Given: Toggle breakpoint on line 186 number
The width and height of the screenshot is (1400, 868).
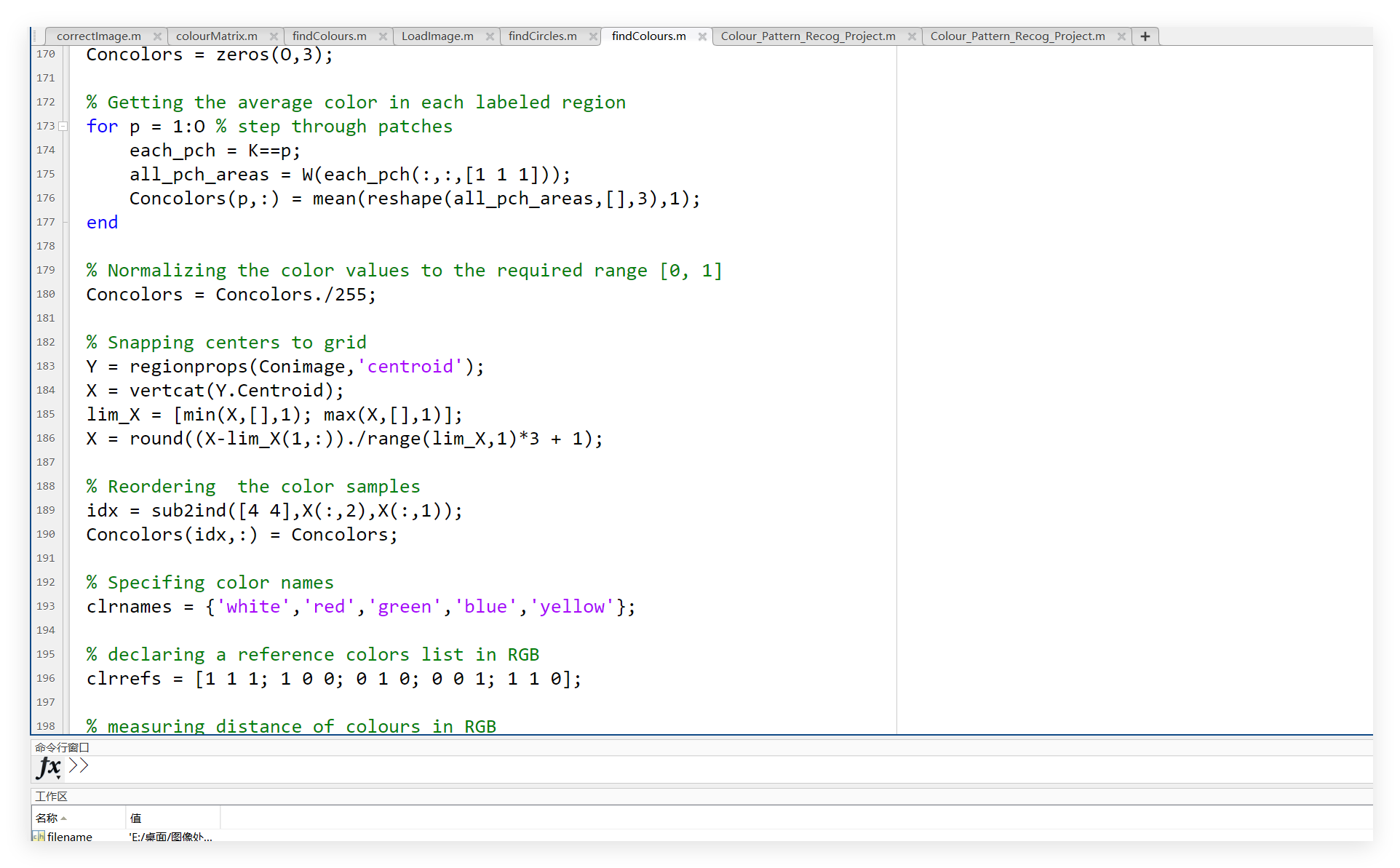Looking at the screenshot, I should [45, 438].
